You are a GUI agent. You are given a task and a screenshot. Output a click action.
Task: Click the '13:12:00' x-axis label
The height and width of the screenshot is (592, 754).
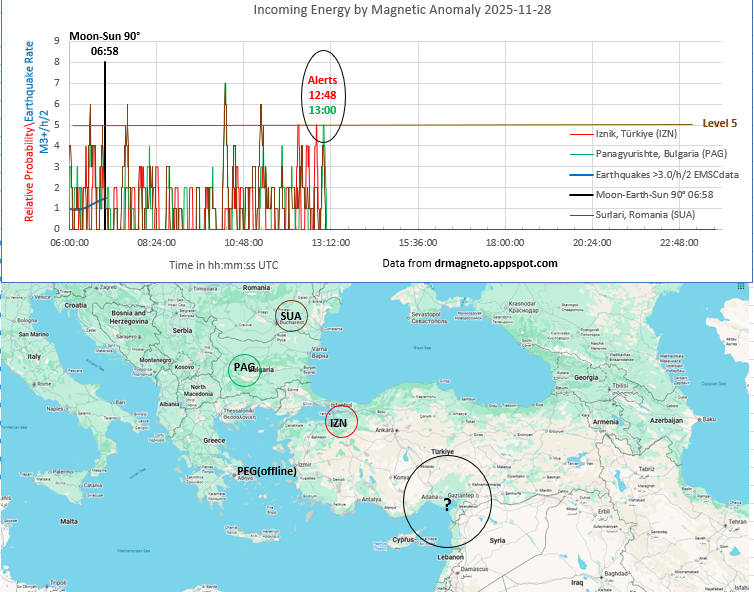331,243
